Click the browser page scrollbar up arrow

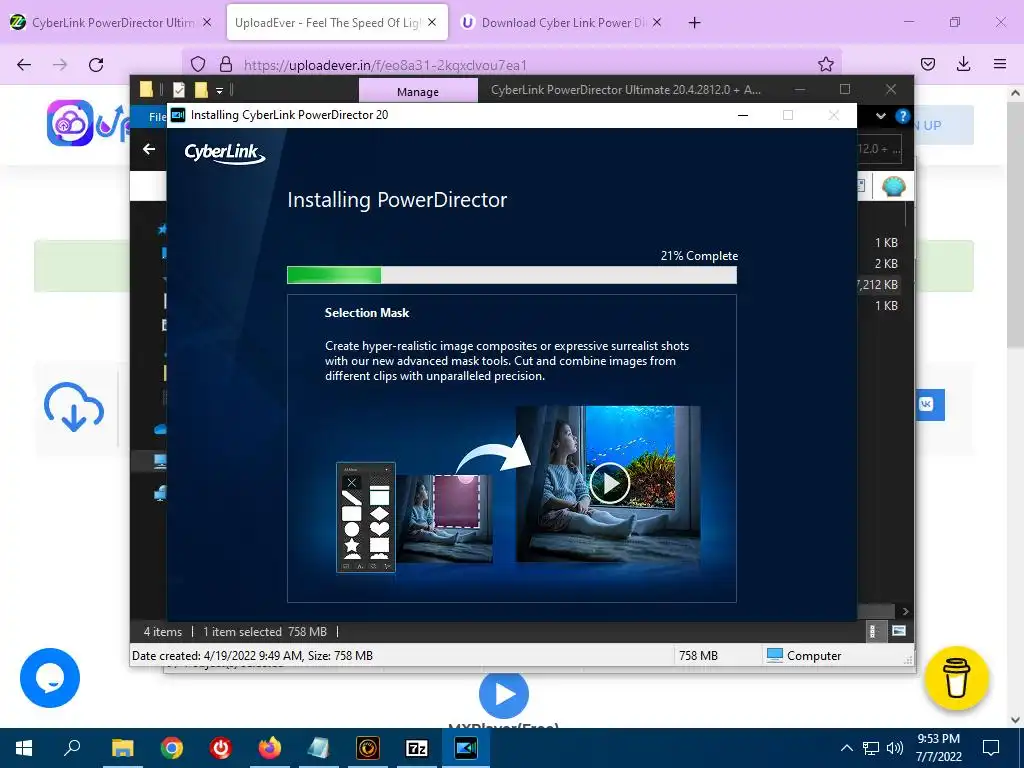(1015, 93)
